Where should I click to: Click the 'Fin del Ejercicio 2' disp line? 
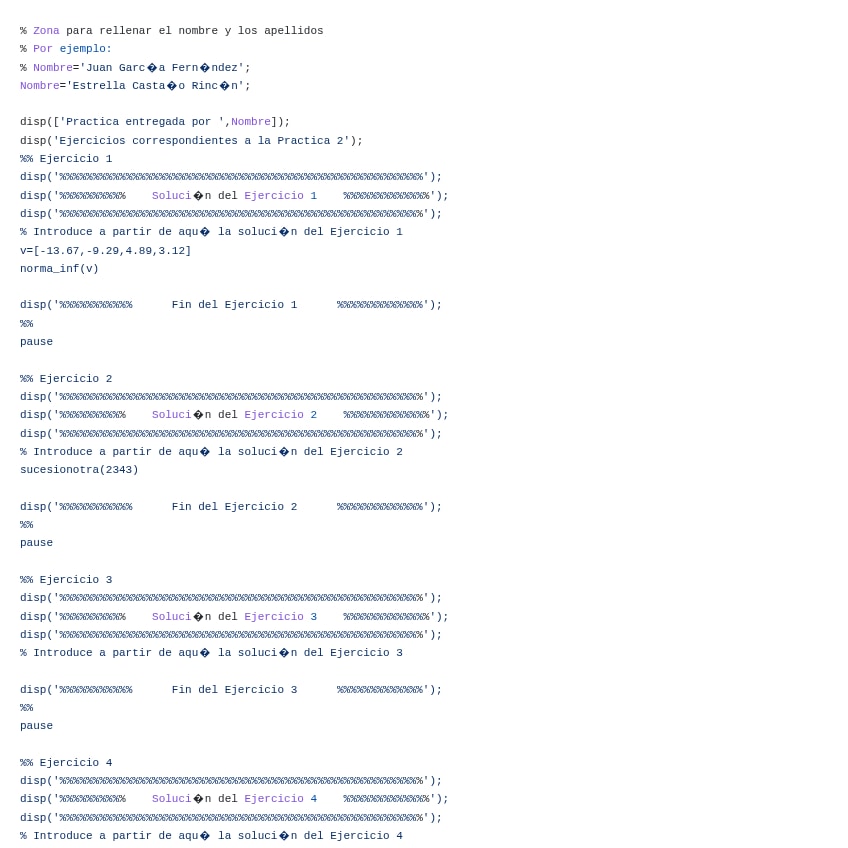click(231, 507)
